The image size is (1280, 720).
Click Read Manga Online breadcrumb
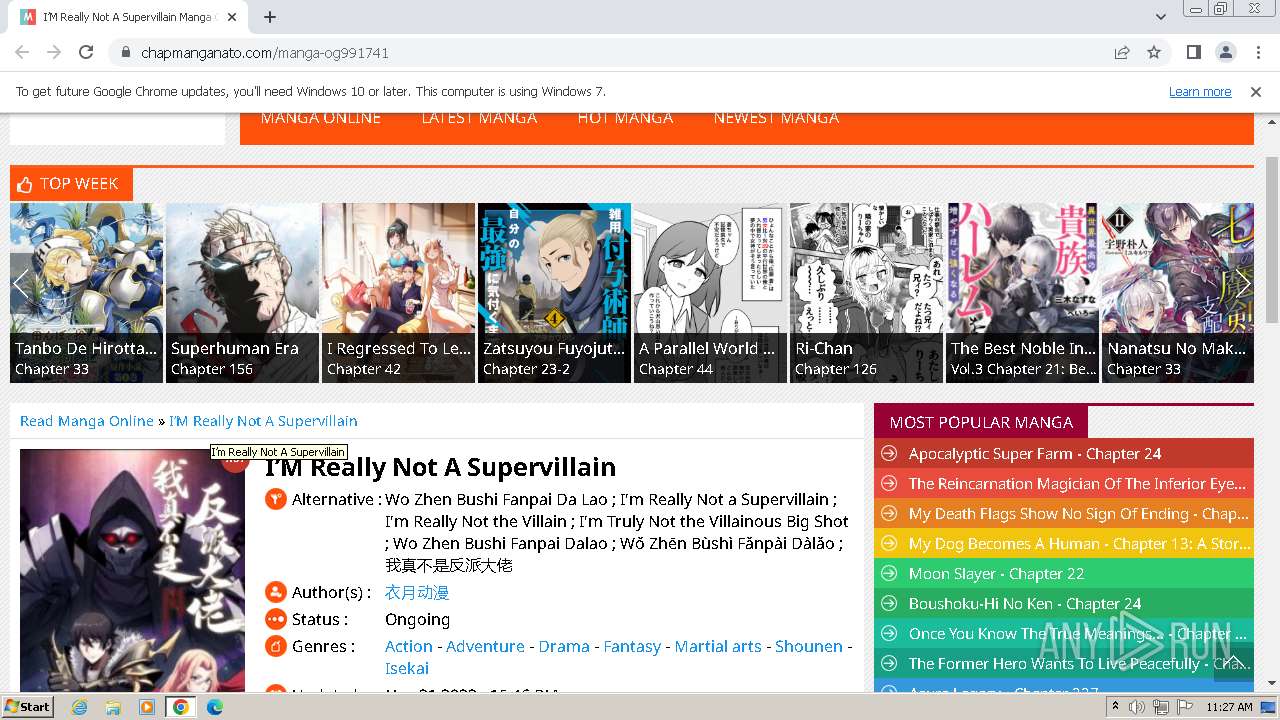[87, 421]
